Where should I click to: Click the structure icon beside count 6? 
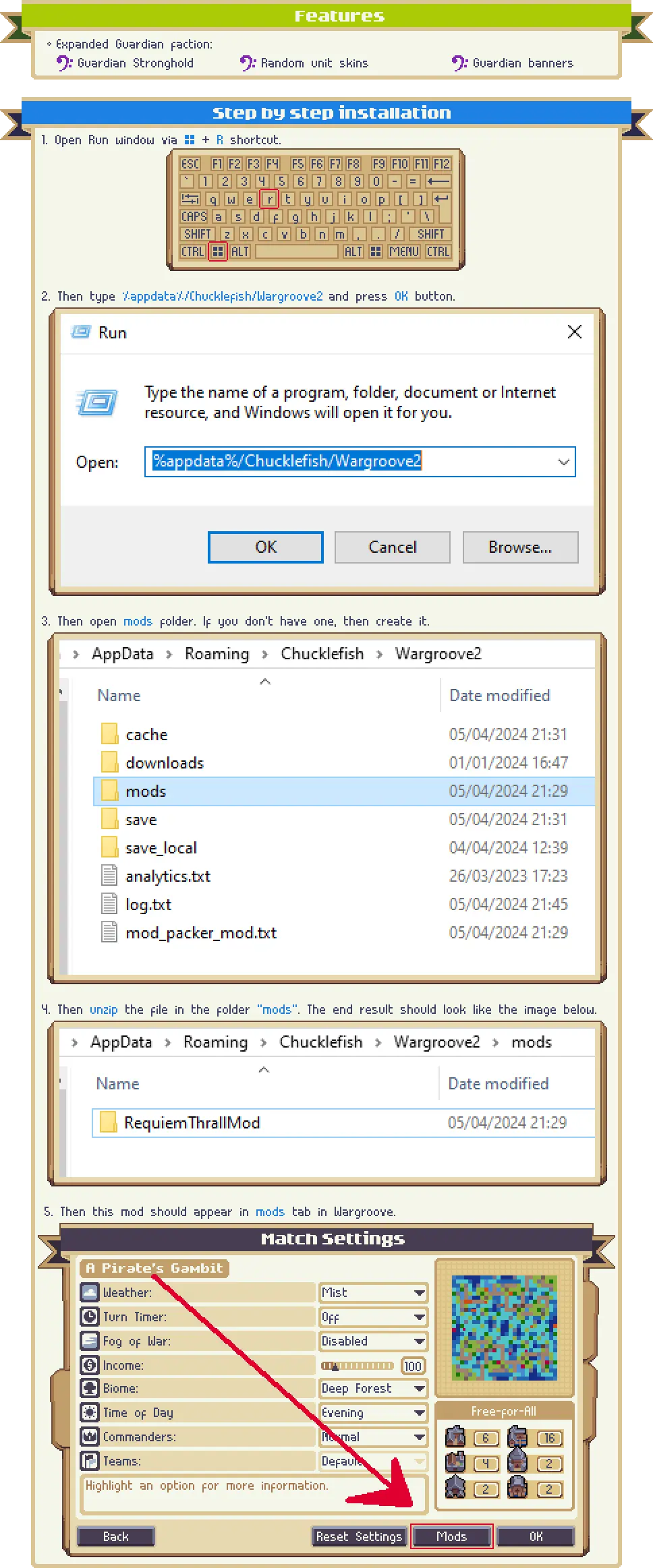click(455, 1437)
